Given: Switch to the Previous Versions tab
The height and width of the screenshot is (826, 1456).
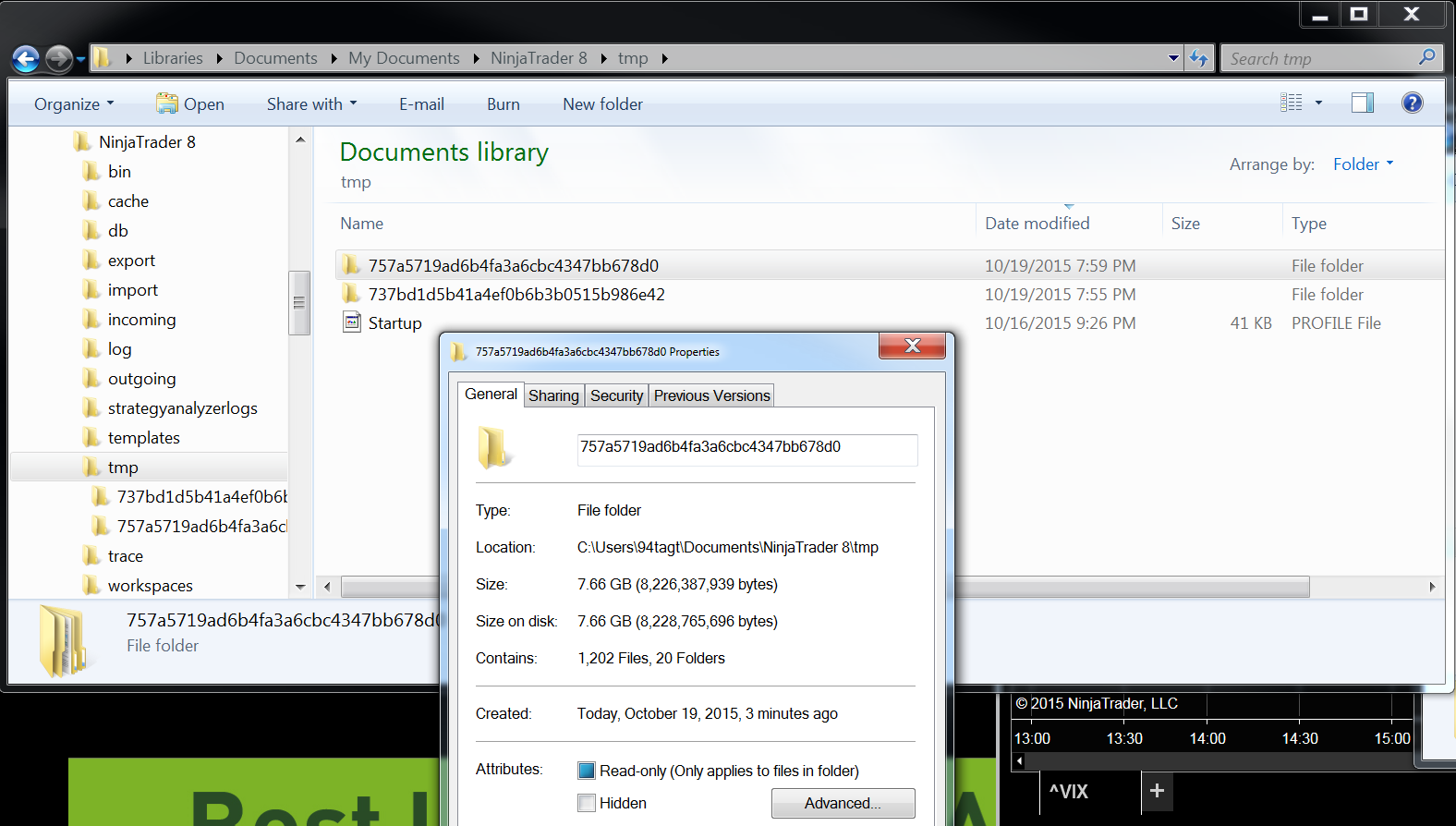Looking at the screenshot, I should pyautogui.click(x=711, y=395).
